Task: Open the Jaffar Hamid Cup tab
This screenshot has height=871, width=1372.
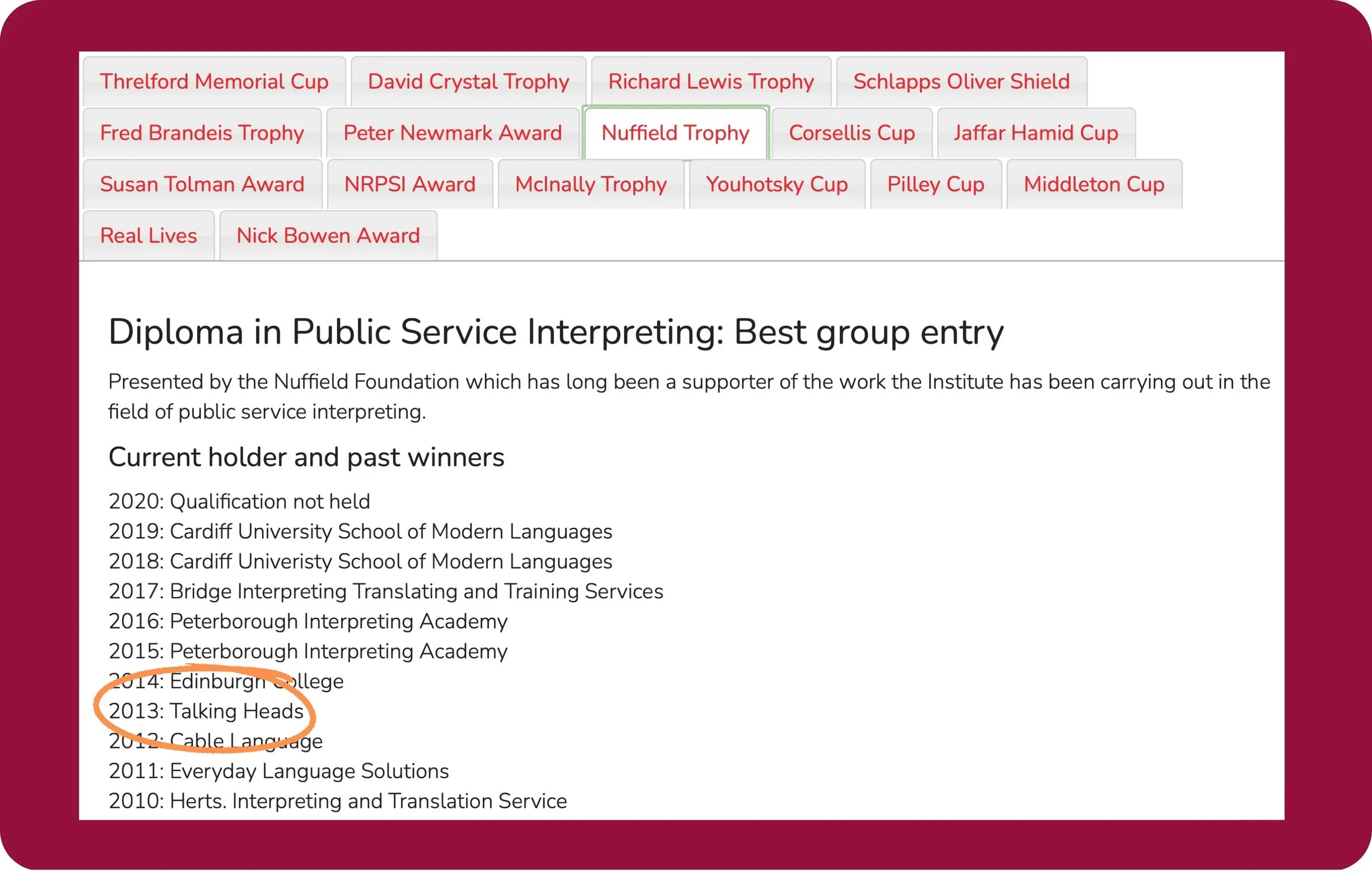Action: point(1035,133)
